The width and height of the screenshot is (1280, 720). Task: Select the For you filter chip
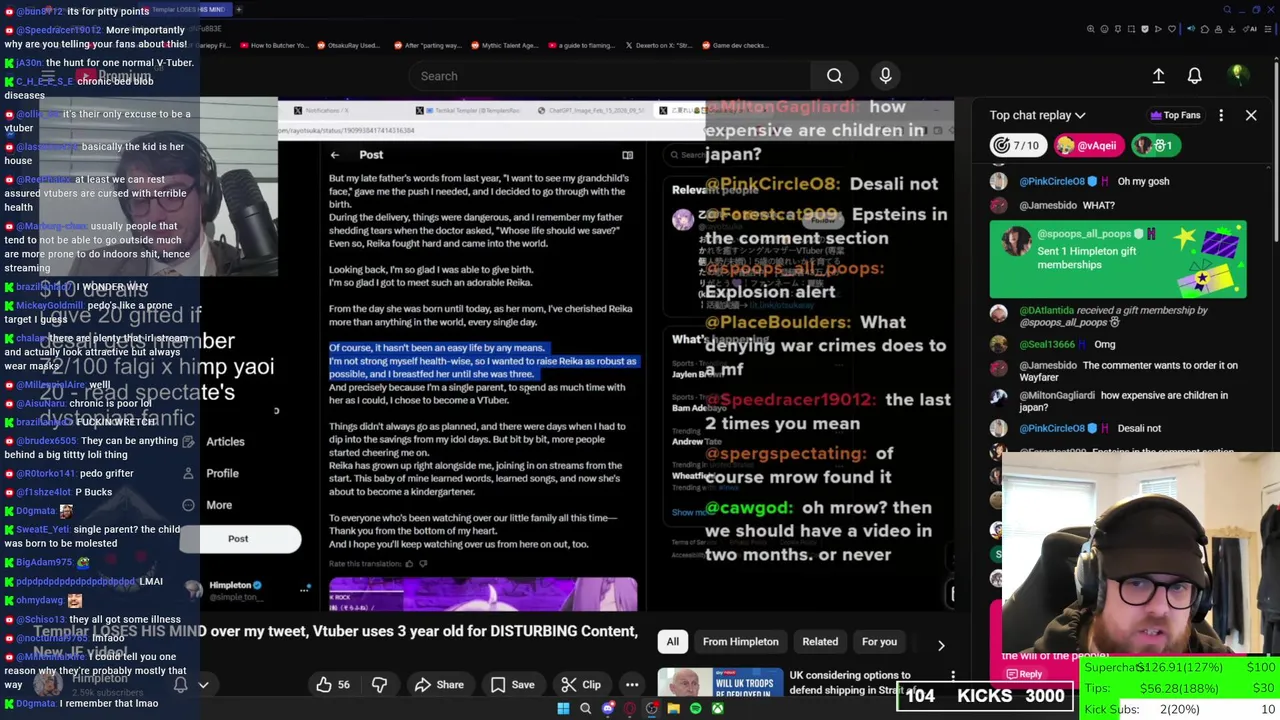pos(879,642)
